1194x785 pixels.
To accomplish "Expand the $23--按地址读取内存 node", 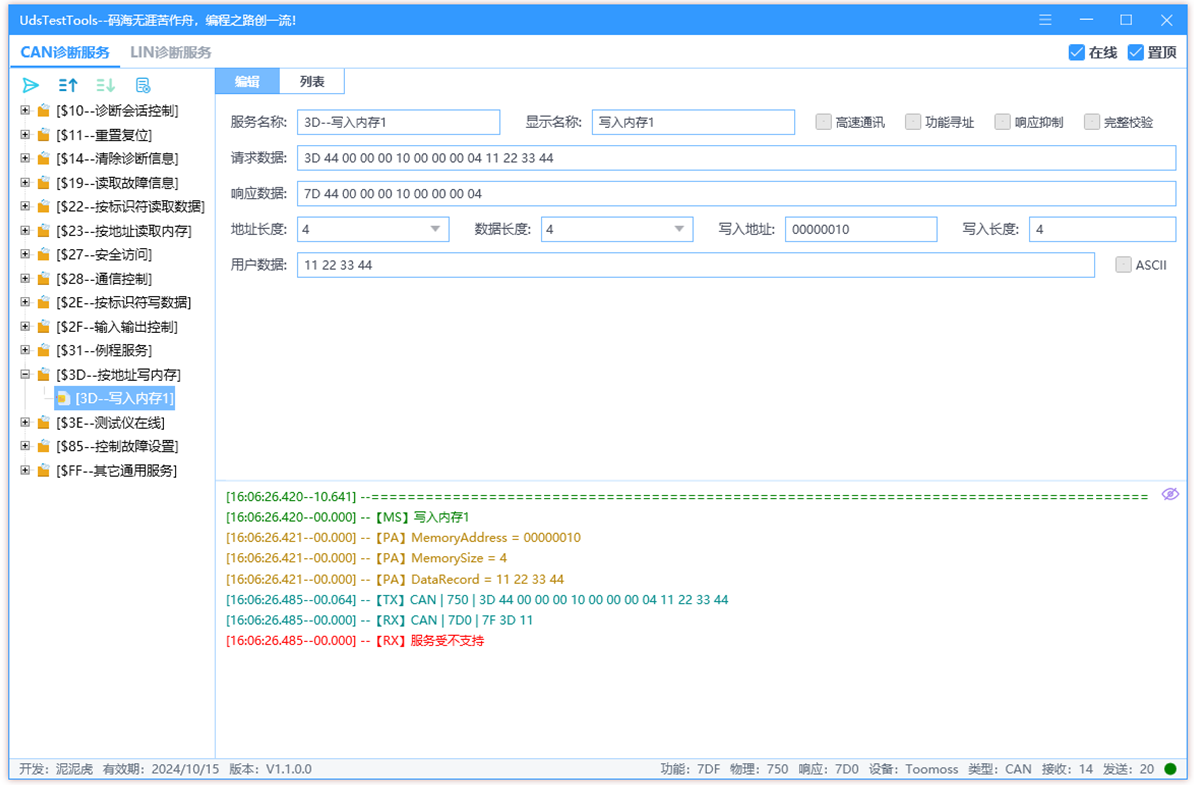I will click(25, 230).
